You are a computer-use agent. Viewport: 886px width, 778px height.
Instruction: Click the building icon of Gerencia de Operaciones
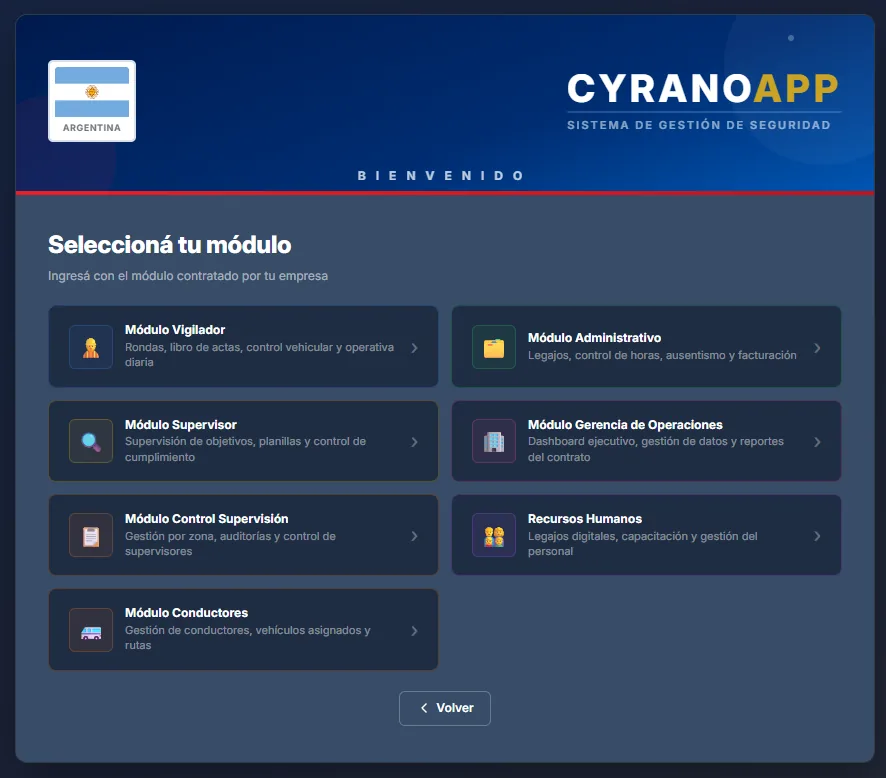(x=494, y=441)
